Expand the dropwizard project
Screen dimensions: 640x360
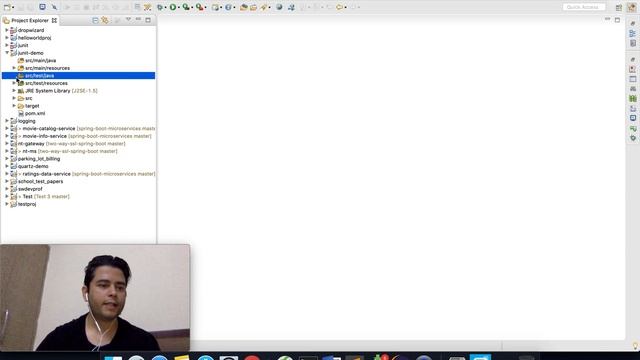click(7, 30)
